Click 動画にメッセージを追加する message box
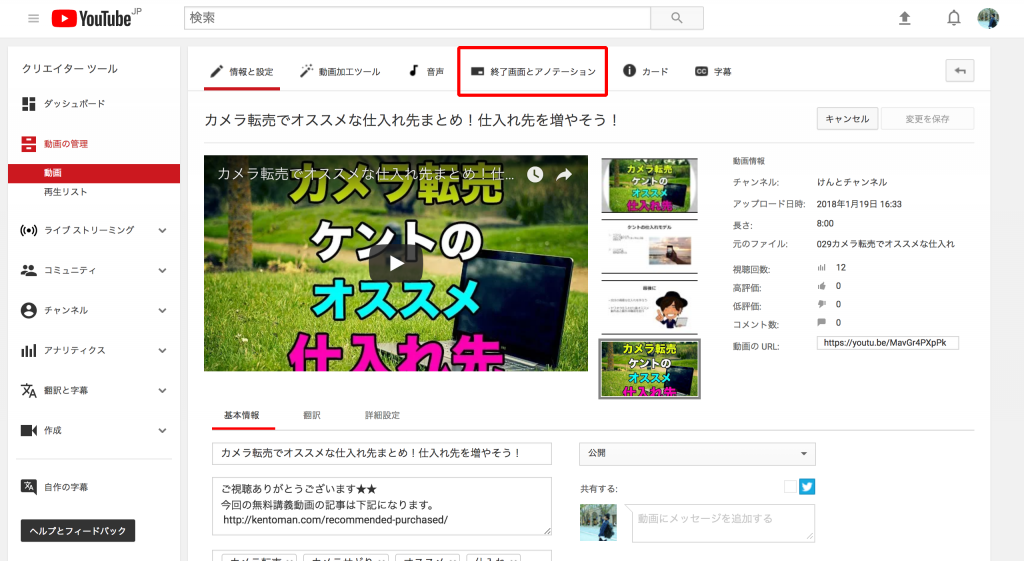 click(723, 522)
